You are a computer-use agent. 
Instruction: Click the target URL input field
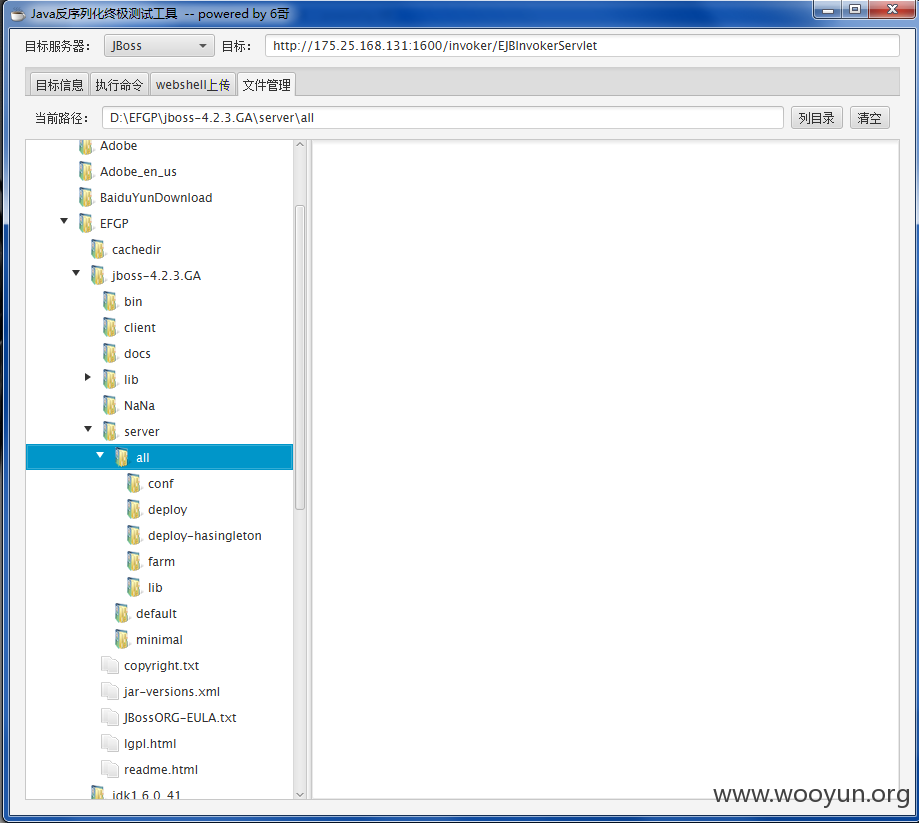pos(582,46)
